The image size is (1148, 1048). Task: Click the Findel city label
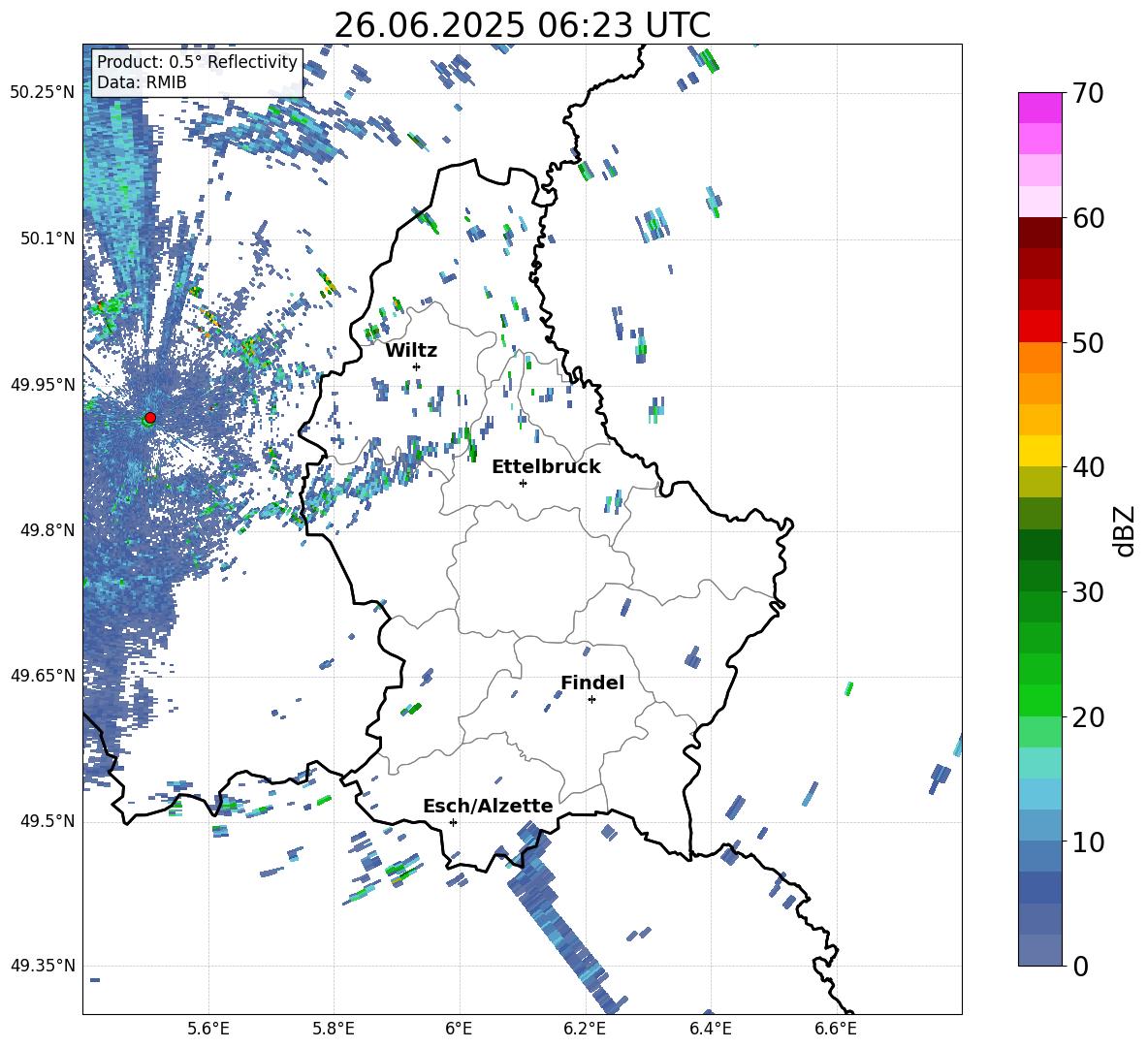tap(592, 683)
